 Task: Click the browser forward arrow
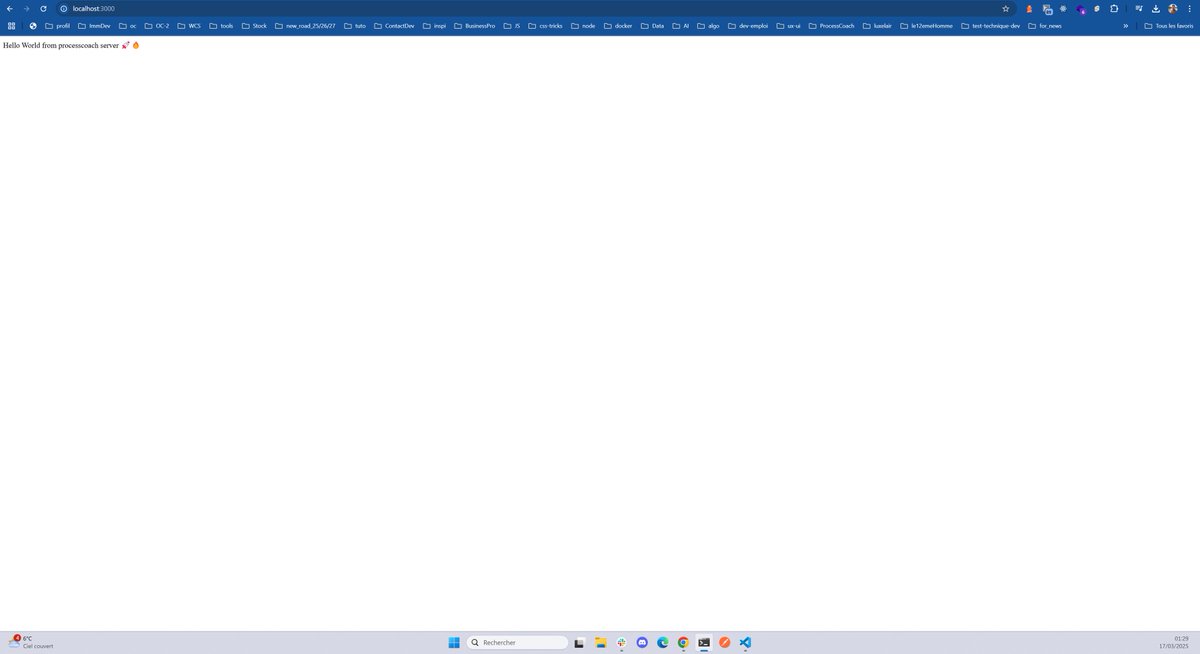[26, 8]
